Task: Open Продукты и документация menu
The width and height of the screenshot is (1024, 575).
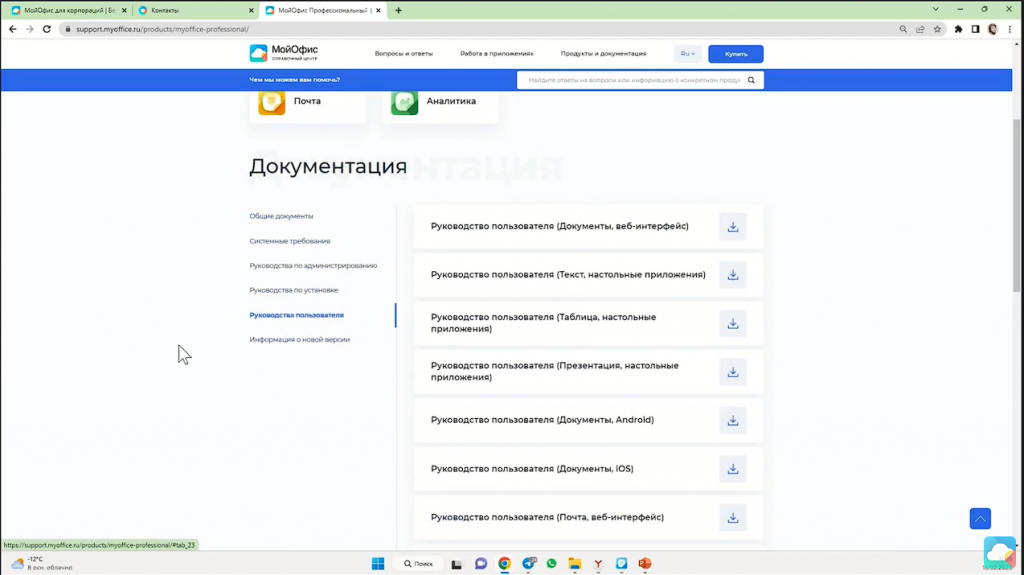Action: [x=603, y=54]
